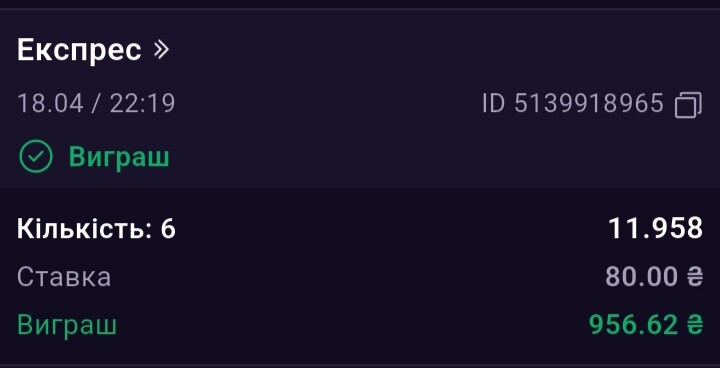720x368 pixels.
Task: Click the Виграш payout label at bottom
Action: (67, 325)
